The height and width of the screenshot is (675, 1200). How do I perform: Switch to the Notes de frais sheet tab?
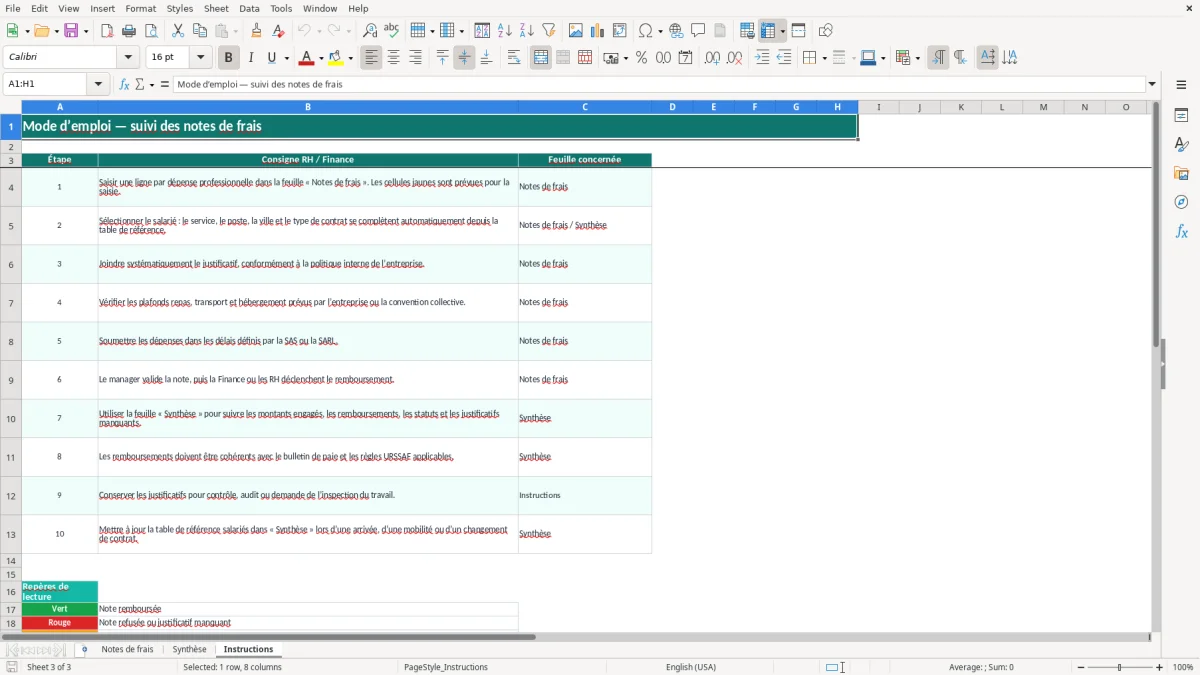click(x=128, y=649)
